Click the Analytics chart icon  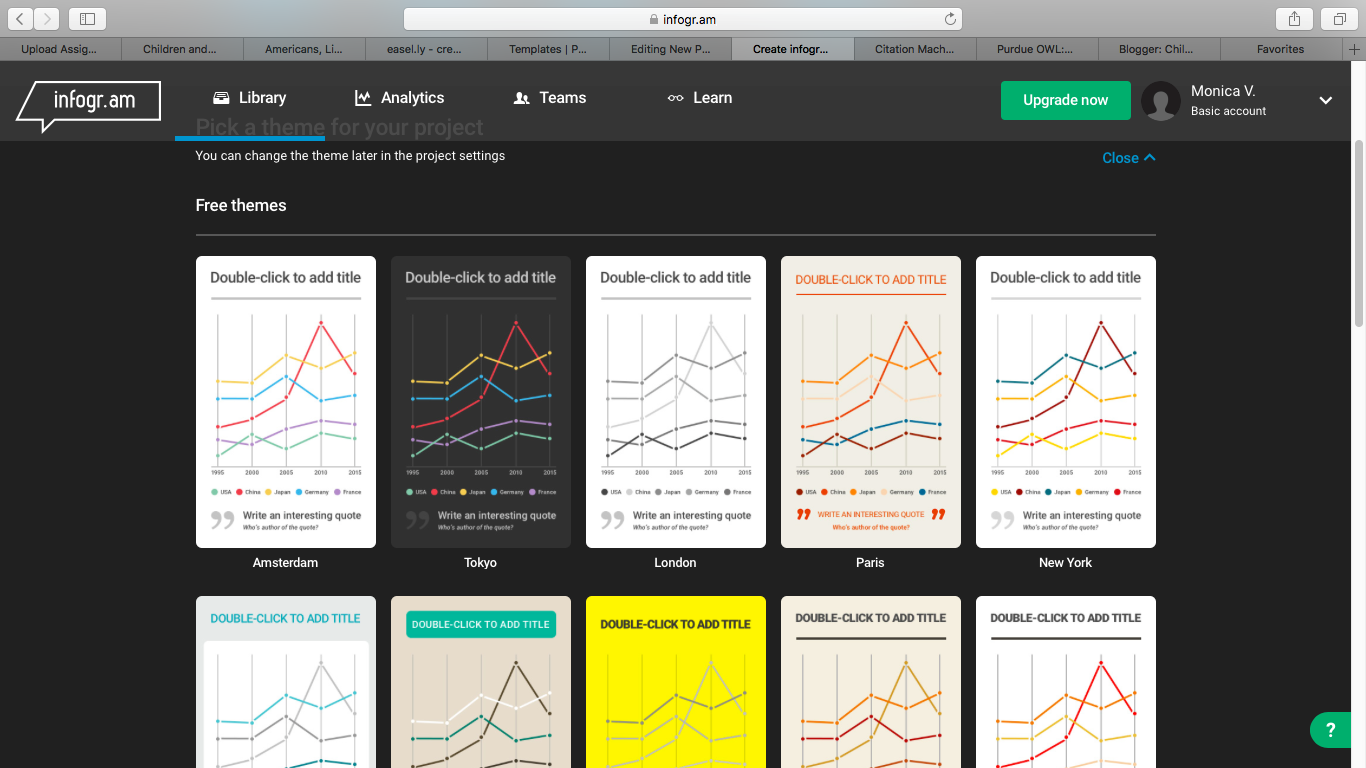click(x=363, y=98)
